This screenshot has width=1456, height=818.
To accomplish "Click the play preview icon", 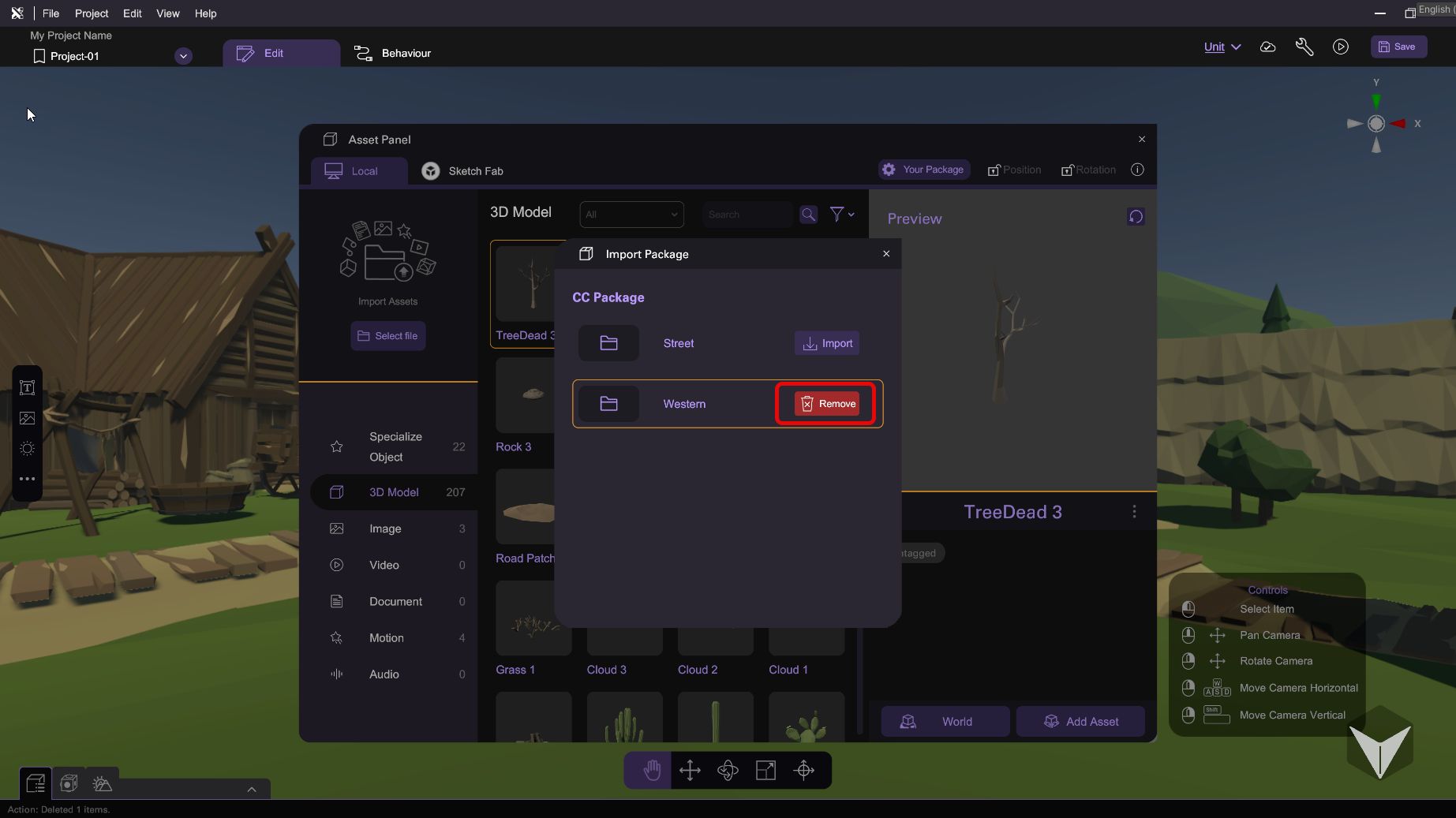I will click(1340, 47).
